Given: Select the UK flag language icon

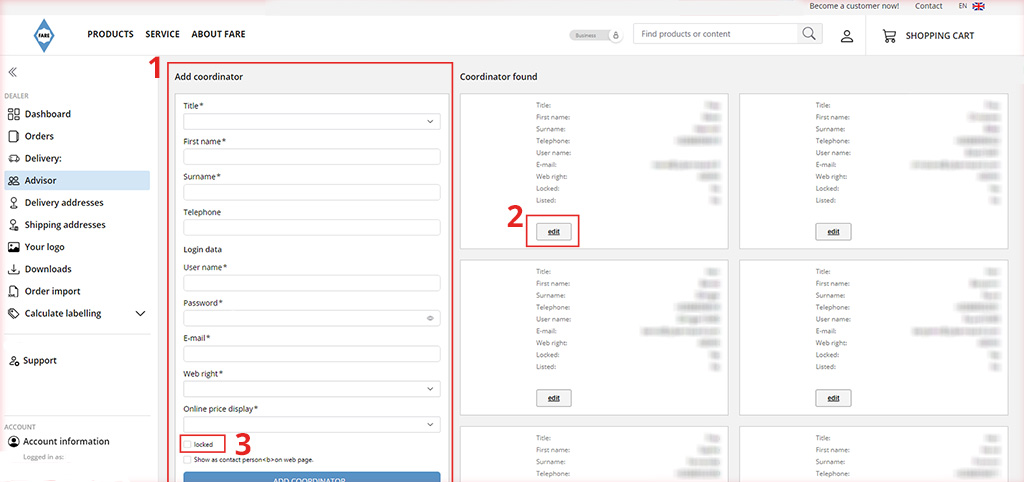Looking at the screenshot, I should point(978,6).
